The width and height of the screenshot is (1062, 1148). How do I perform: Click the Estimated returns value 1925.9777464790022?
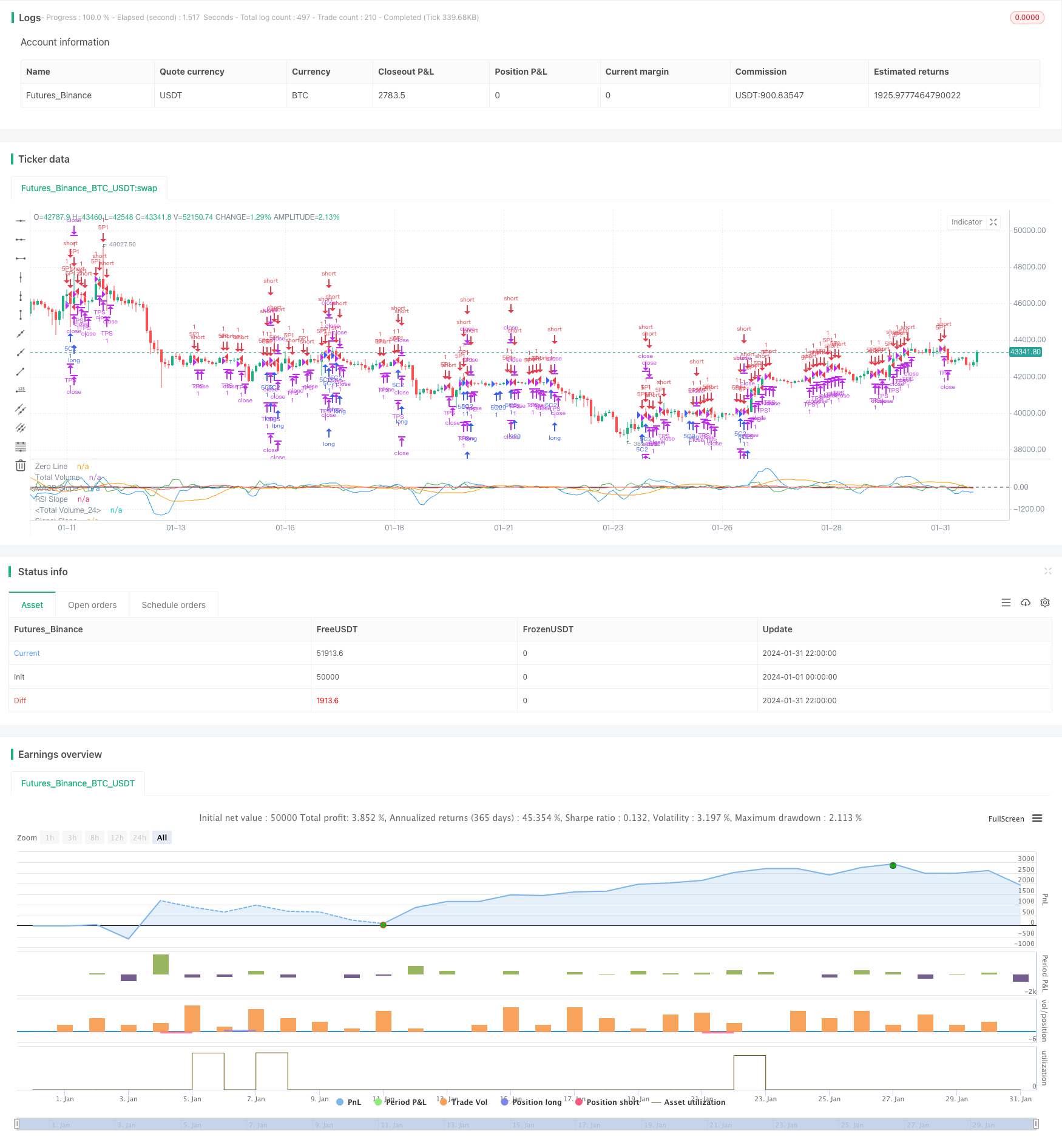pos(917,95)
